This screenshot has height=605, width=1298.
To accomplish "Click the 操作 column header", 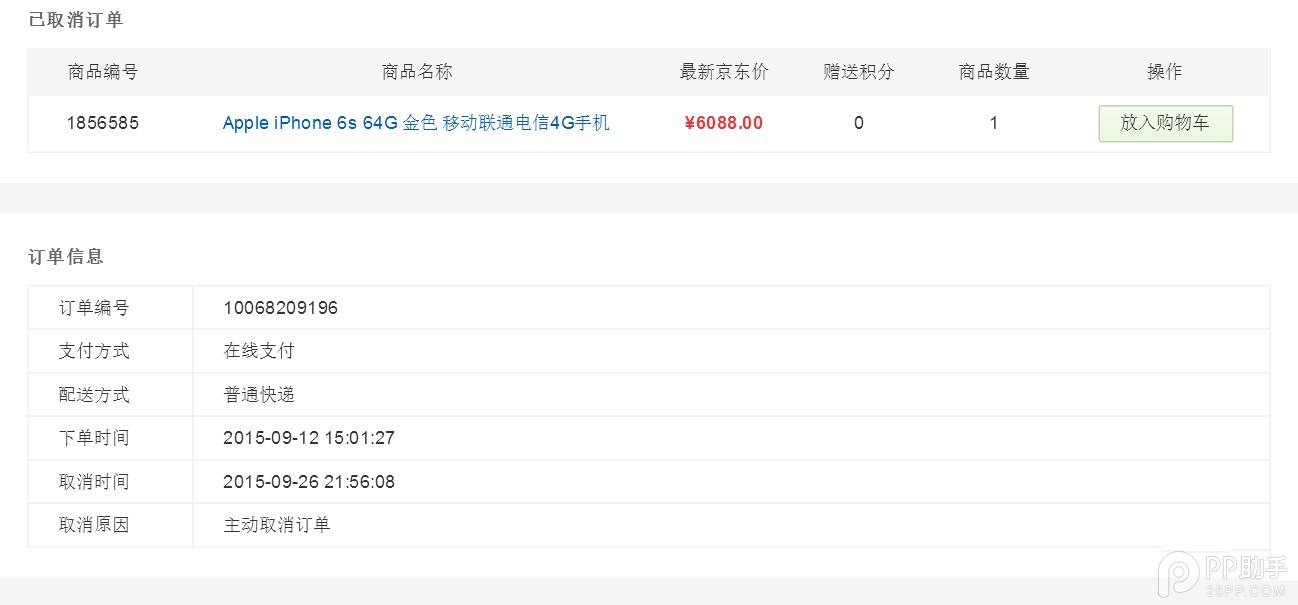I will 1165,72.
